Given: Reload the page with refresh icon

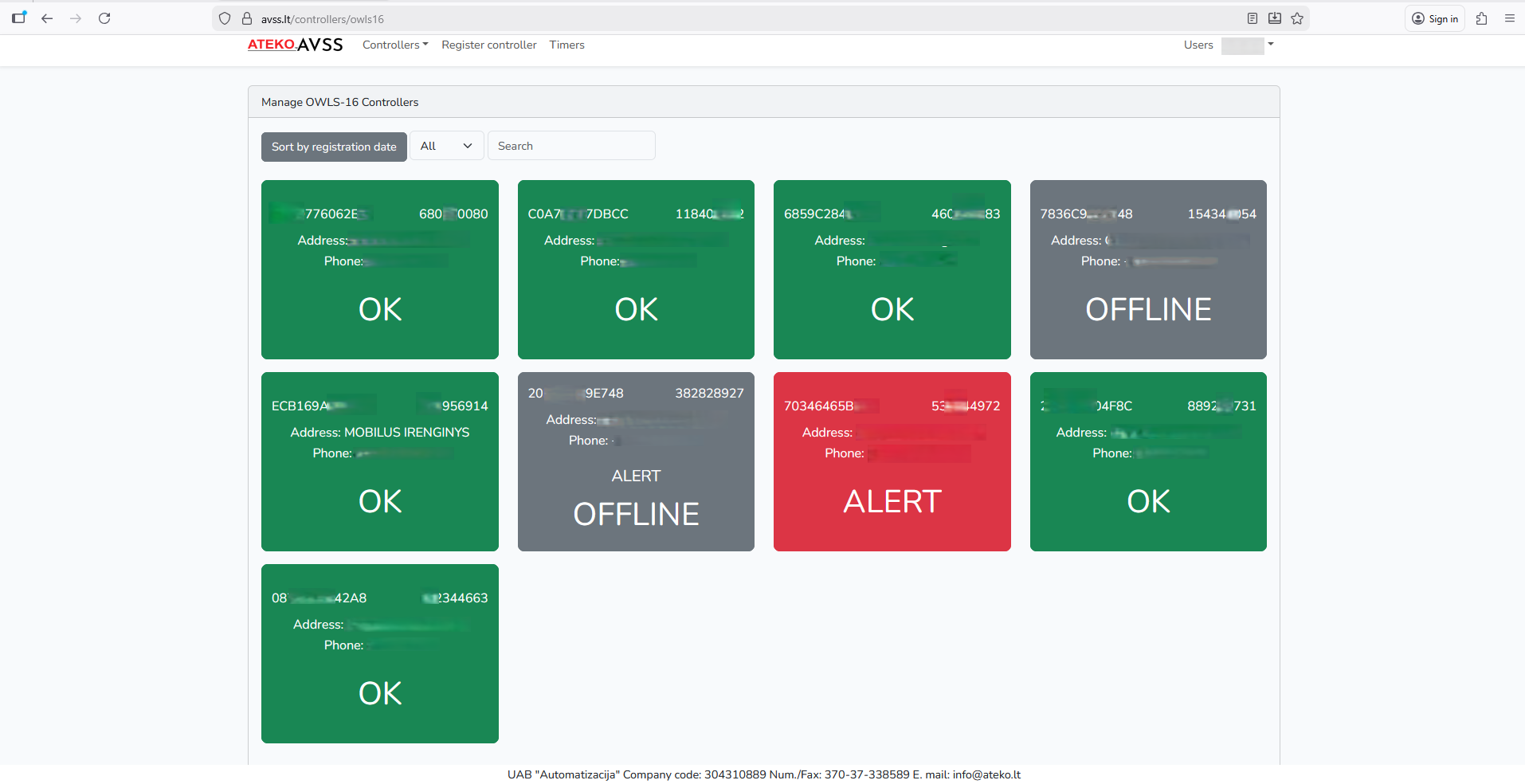Looking at the screenshot, I should click(104, 18).
